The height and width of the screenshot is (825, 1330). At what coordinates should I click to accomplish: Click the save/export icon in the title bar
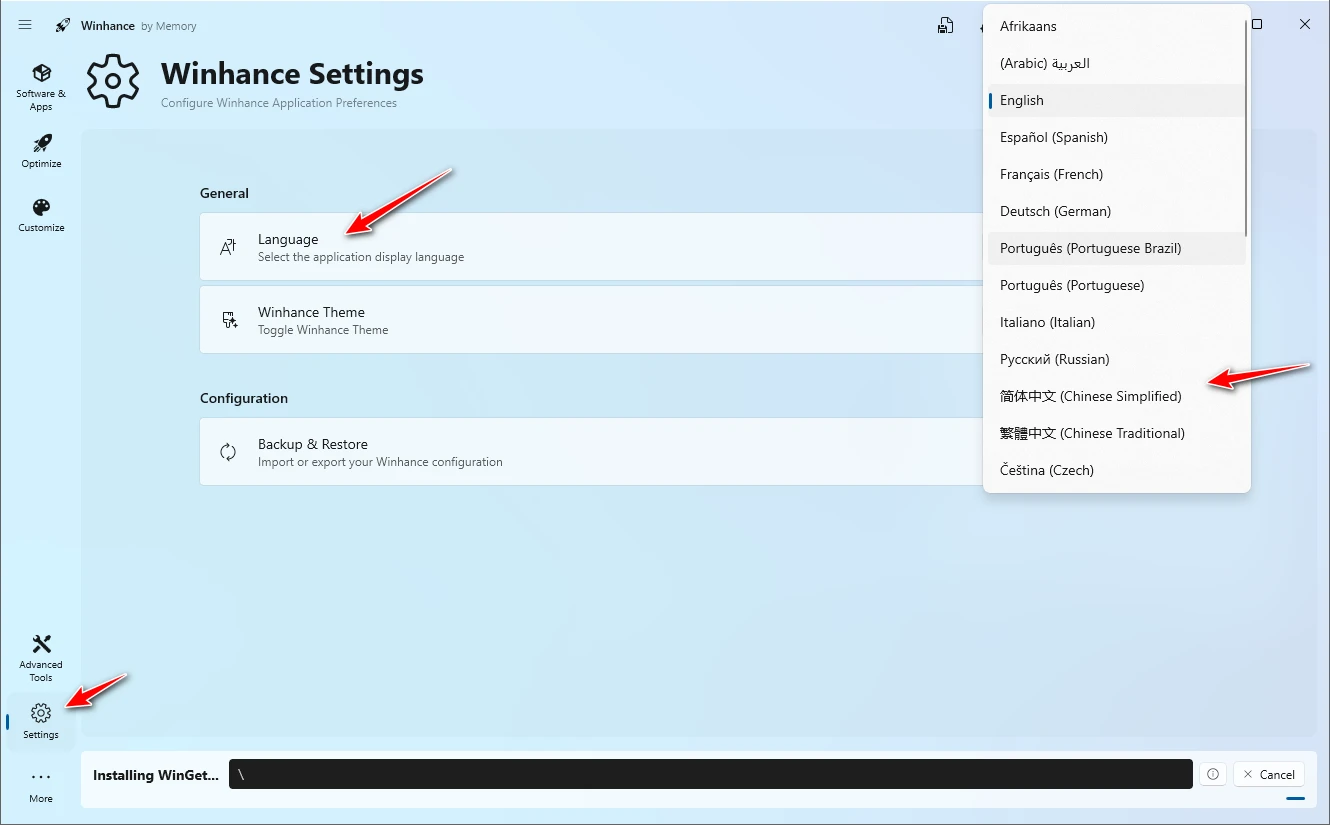click(x=946, y=24)
